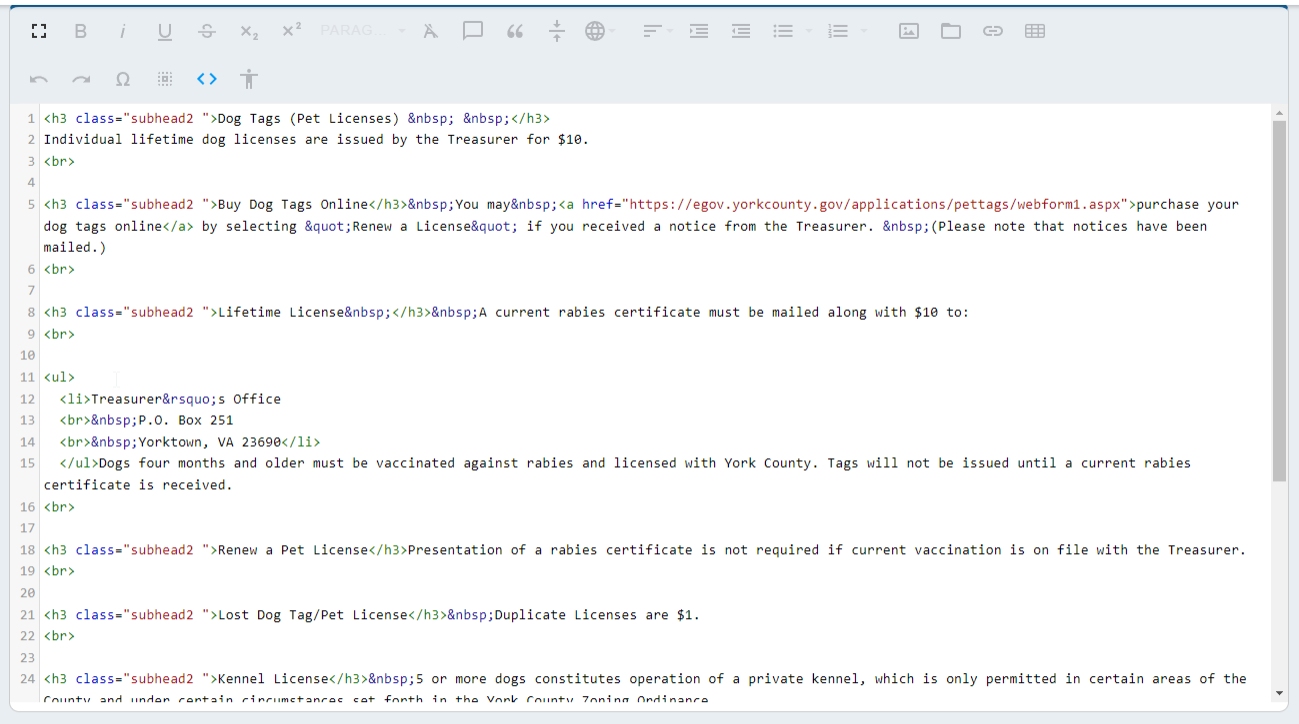Expand the bulleted list style arrow
This screenshot has height=724, width=1299.
click(808, 31)
